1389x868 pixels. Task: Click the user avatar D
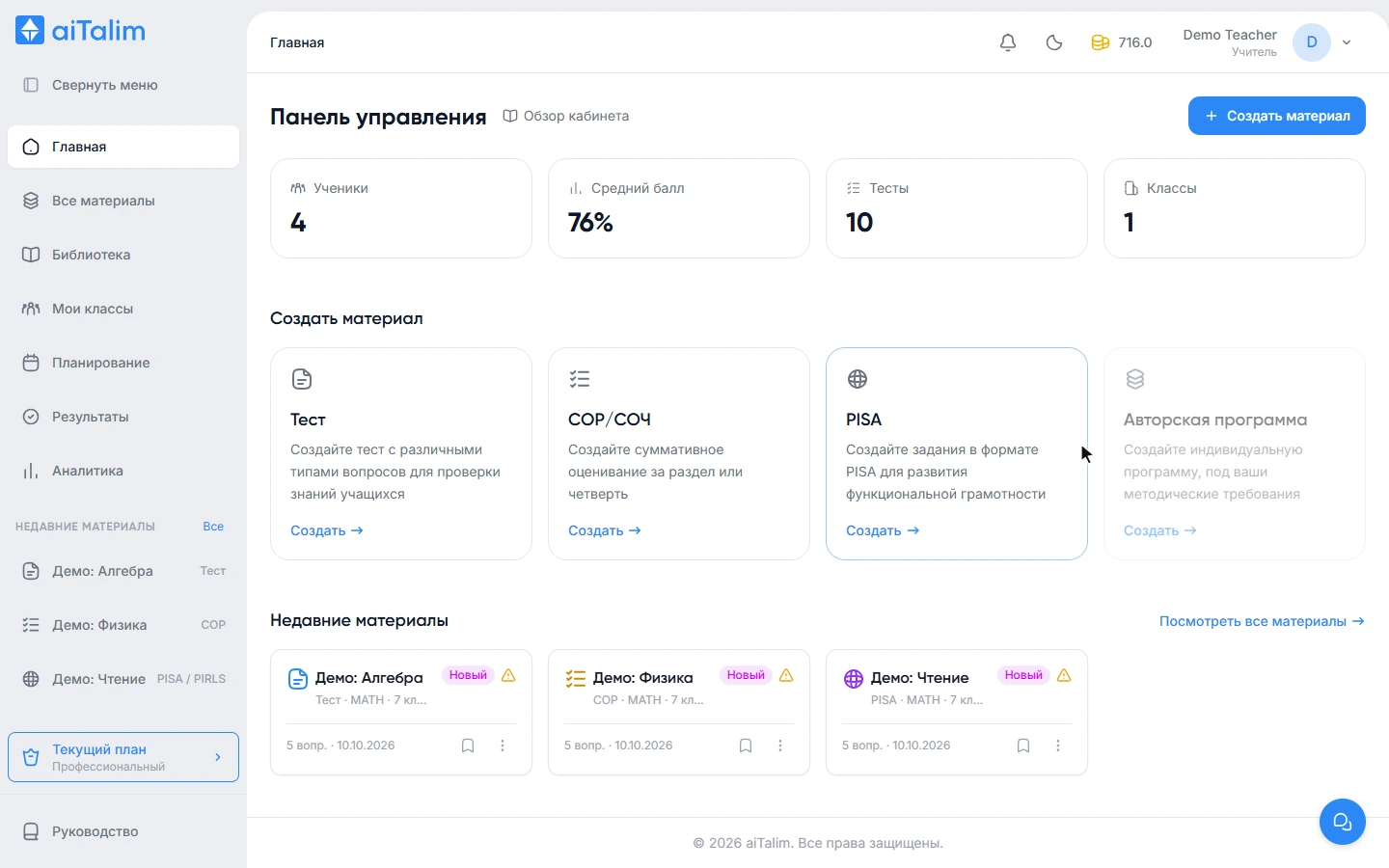coord(1312,42)
